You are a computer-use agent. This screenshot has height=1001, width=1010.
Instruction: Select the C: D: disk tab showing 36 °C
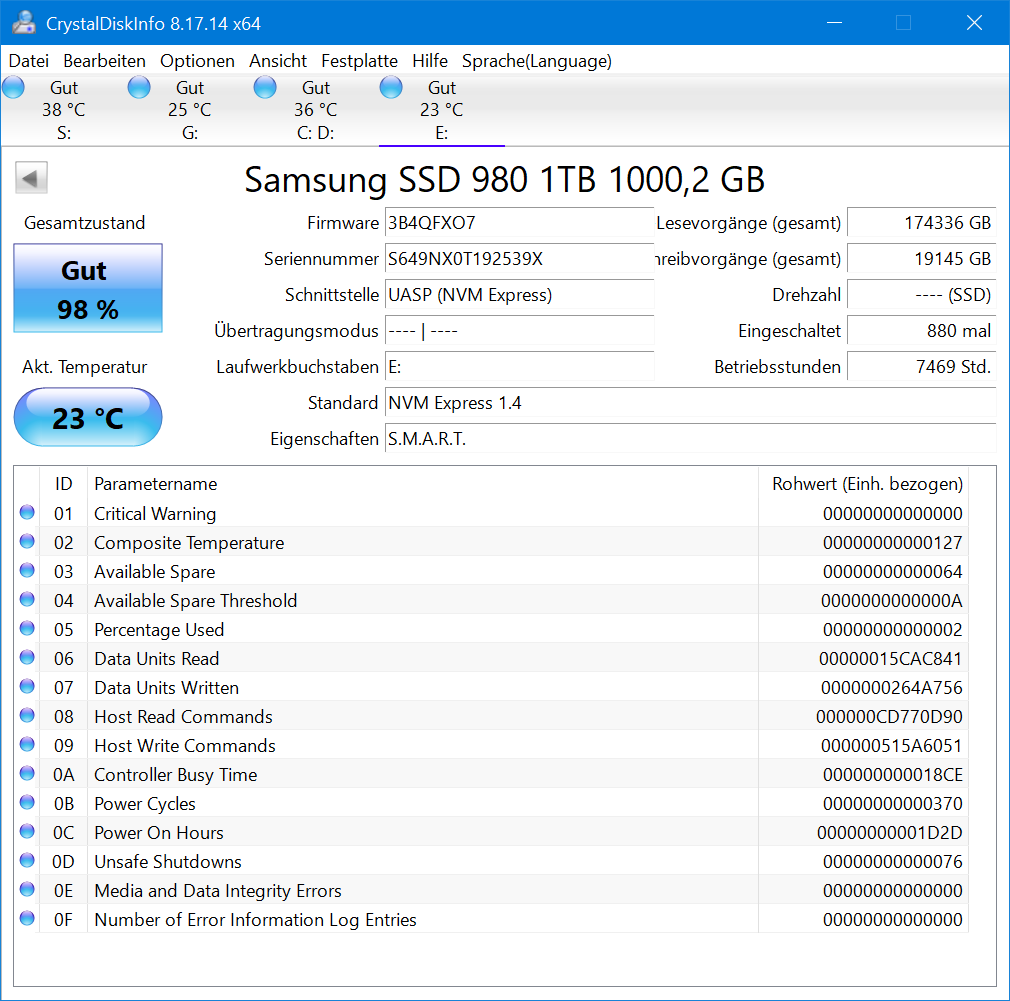315,110
